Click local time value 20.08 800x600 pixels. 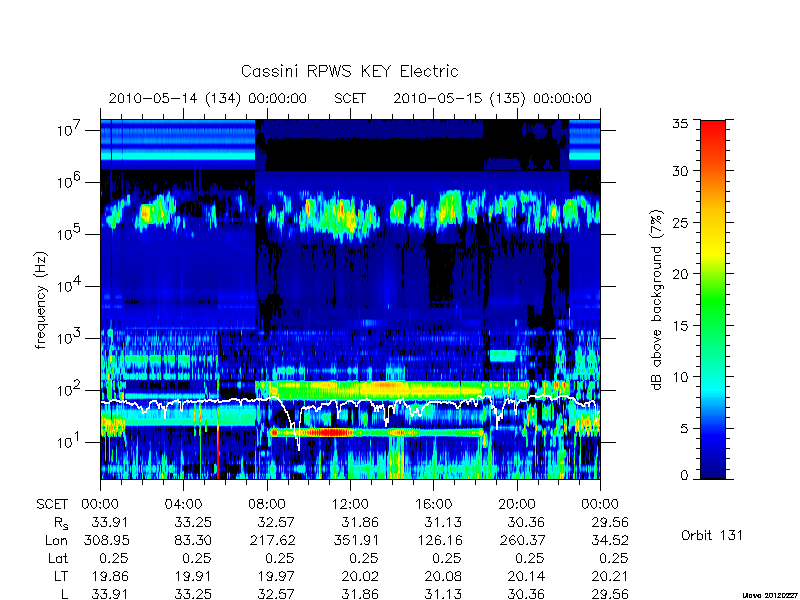click(443, 577)
